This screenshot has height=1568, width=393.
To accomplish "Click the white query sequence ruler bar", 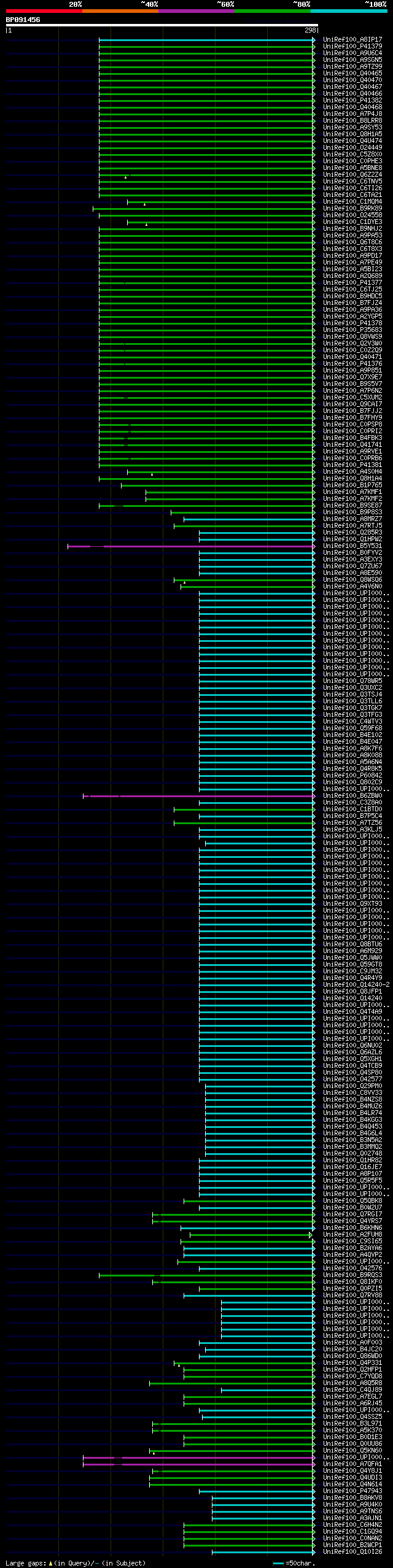I will [x=162, y=25].
